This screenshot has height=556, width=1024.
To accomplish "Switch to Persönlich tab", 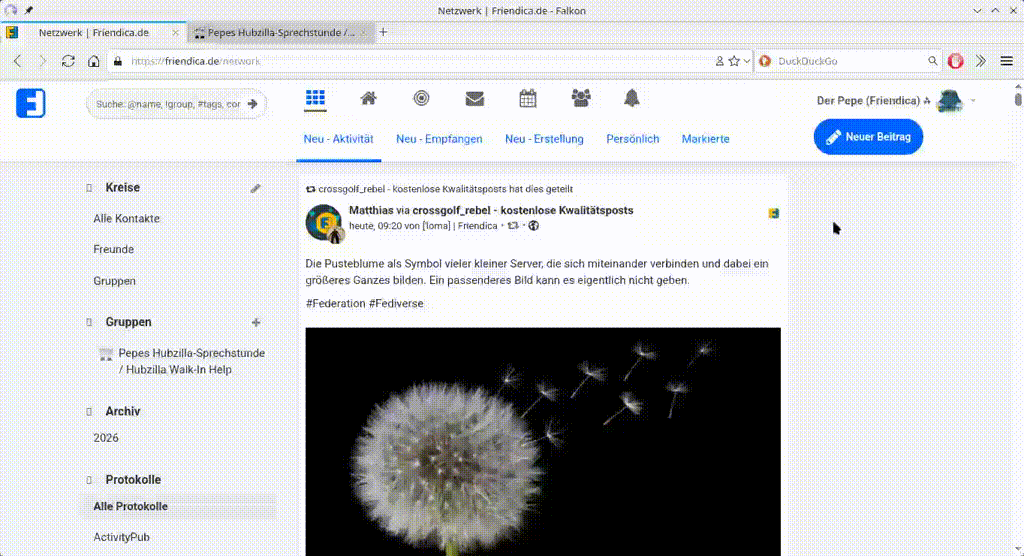I will click(x=632, y=139).
